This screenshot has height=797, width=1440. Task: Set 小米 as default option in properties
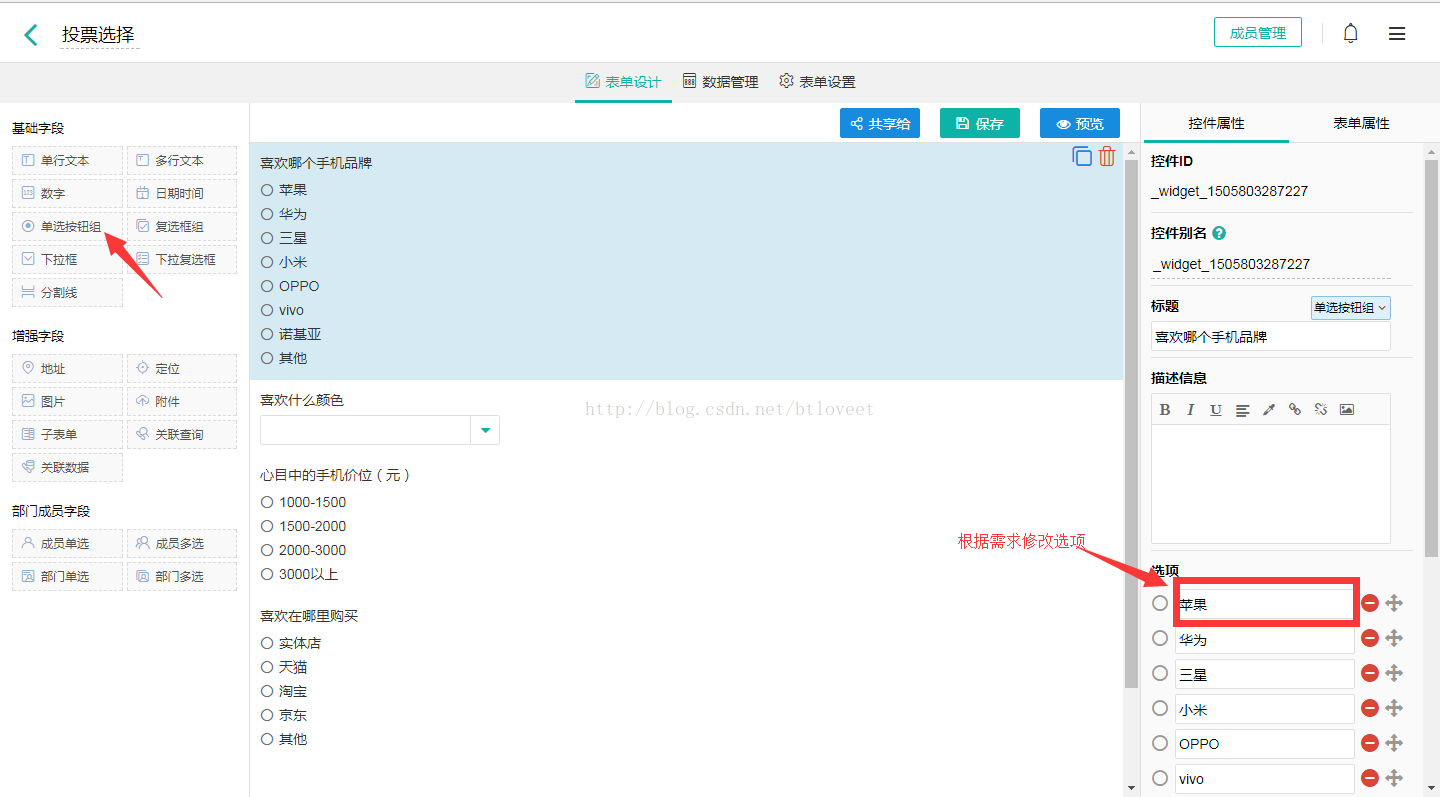tap(1160, 708)
